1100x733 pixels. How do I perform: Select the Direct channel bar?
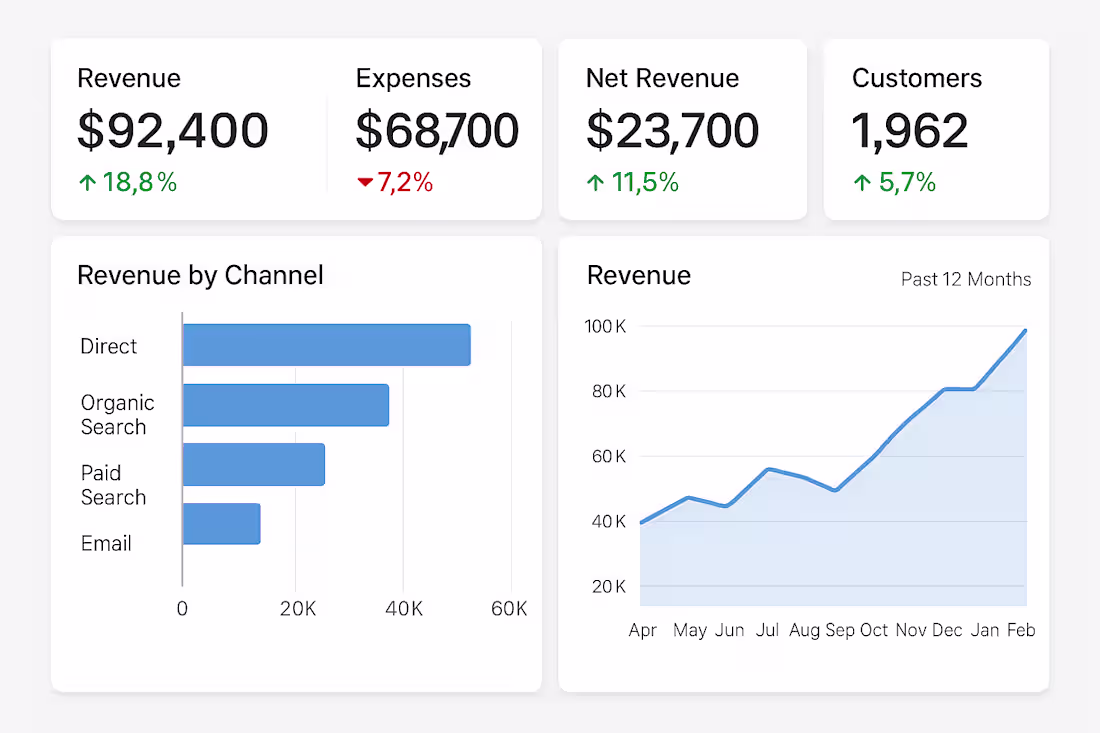point(325,345)
